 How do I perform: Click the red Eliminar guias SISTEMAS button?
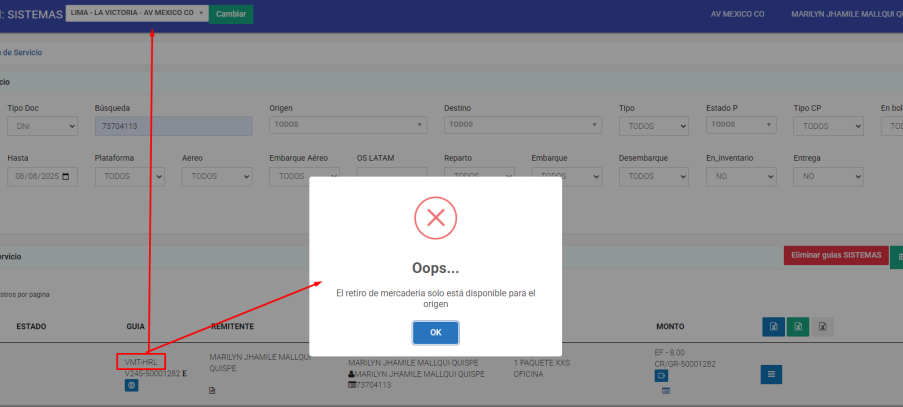coord(834,256)
